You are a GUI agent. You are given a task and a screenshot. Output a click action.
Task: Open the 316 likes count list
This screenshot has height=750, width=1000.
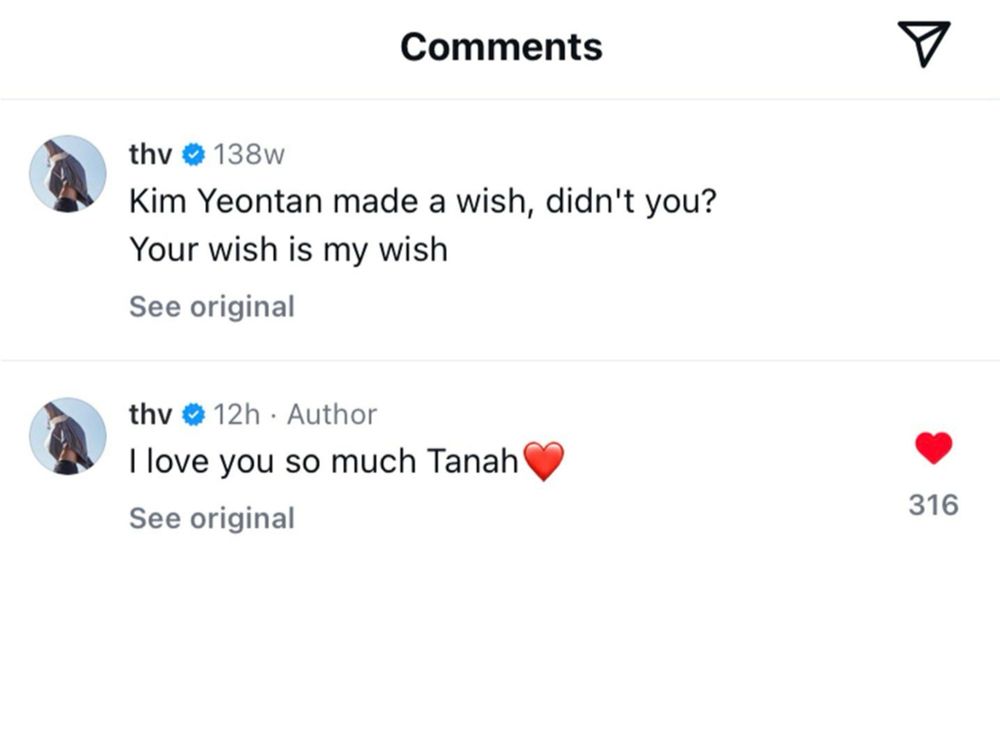(934, 504)
